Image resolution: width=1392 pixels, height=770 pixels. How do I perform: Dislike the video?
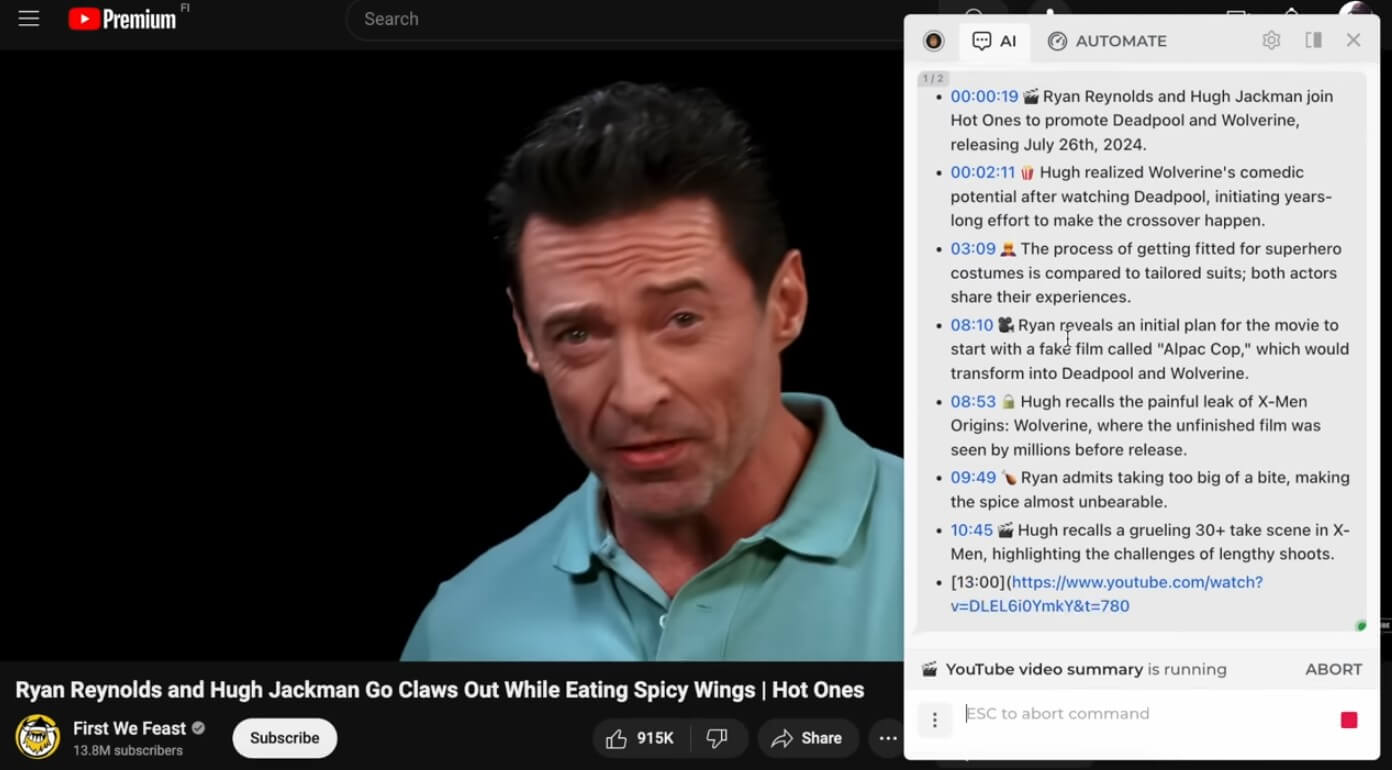(x=717, y=738)
